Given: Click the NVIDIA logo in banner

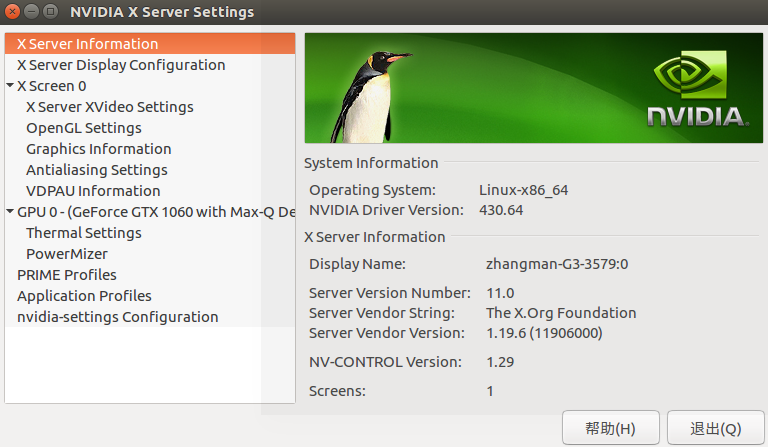Looking at the screenshot, I should (697, 89).
